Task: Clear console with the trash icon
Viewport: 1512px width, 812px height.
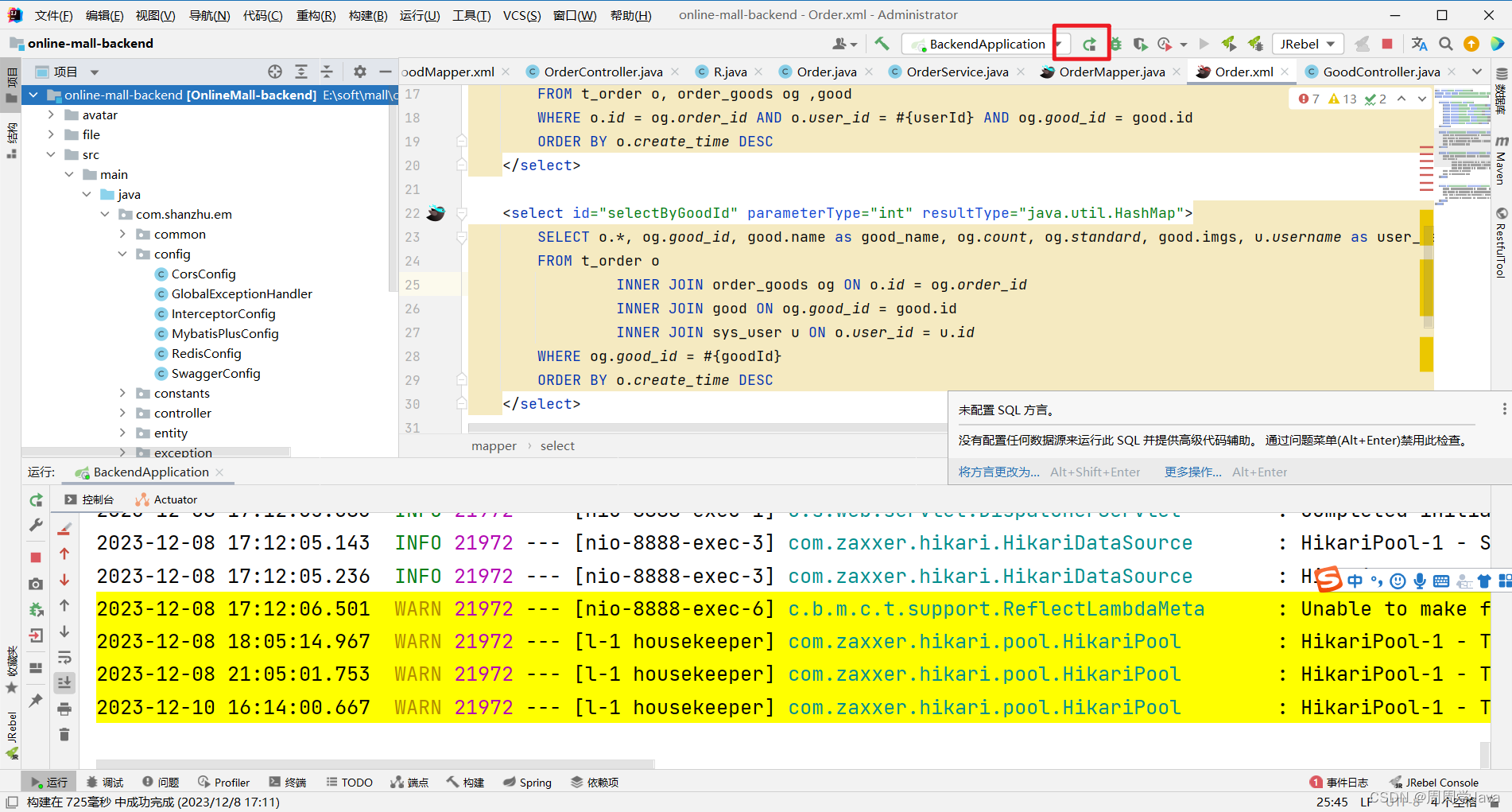Action: [x=64, y=734]
